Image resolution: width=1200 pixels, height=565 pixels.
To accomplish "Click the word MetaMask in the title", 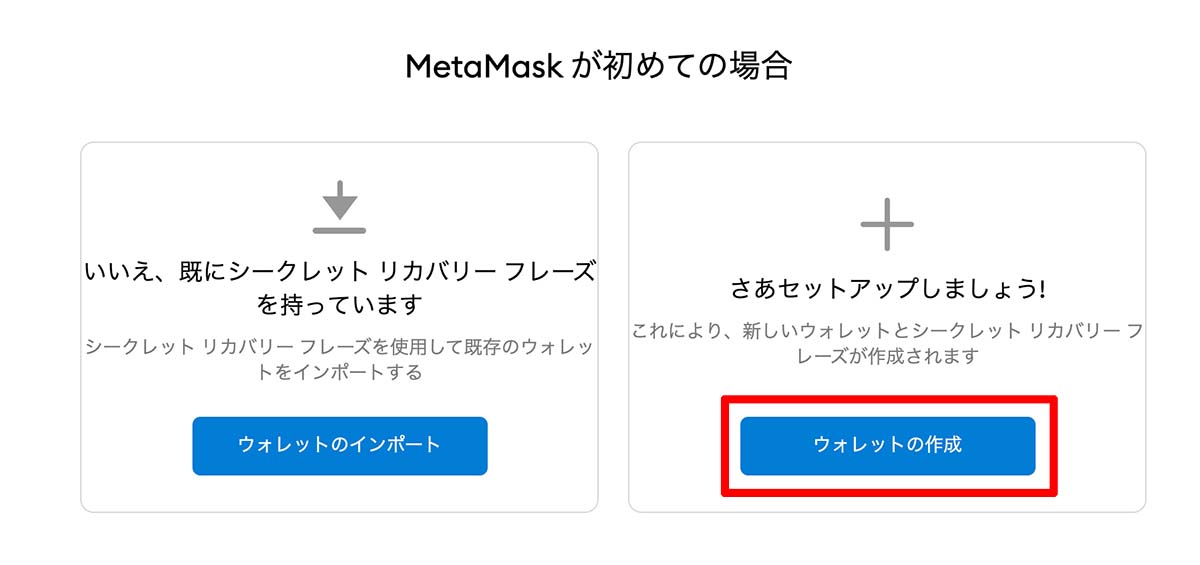I will point(484,67).
